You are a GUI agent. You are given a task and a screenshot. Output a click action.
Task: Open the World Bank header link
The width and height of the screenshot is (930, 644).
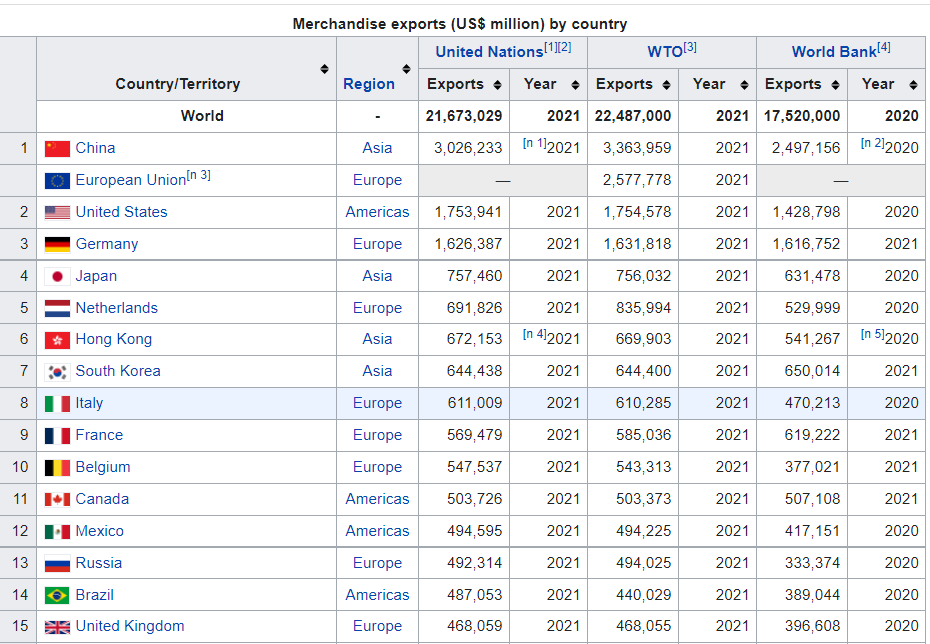tap(833, 52)
